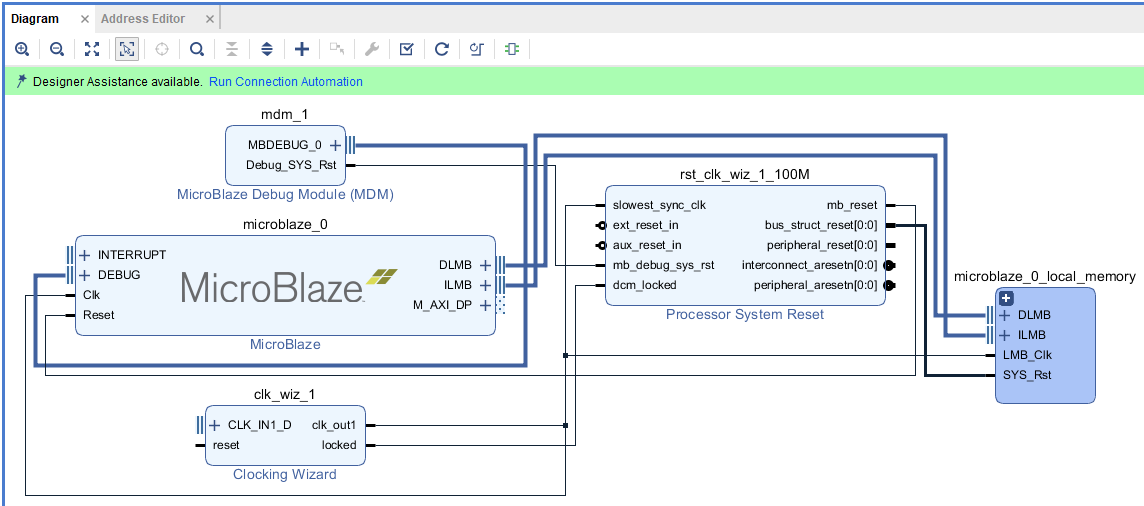Select Reset pin on microblaze_0
Image resolution: width=1144 pixels, height=506 pixels.
(98, 315)
